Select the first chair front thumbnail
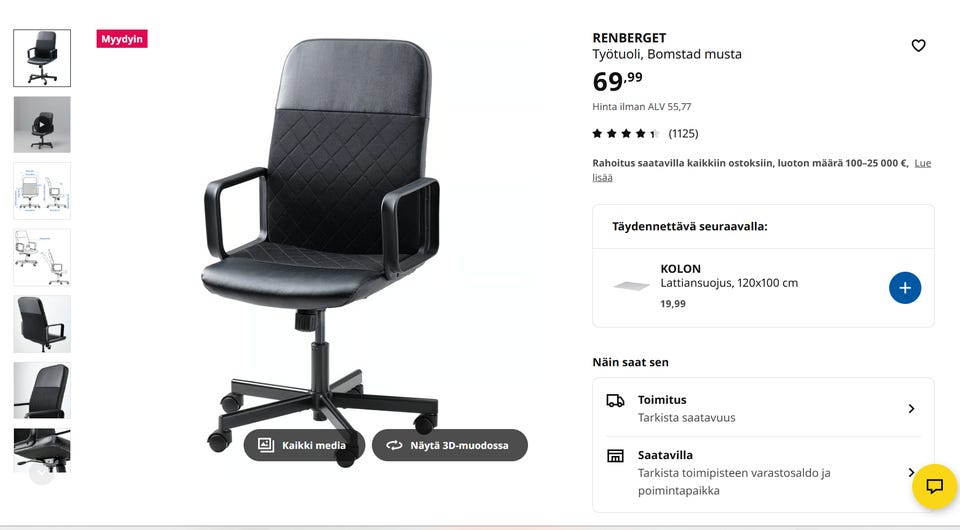The width and height of the screenshot is (960, 530). click(42, 58)
